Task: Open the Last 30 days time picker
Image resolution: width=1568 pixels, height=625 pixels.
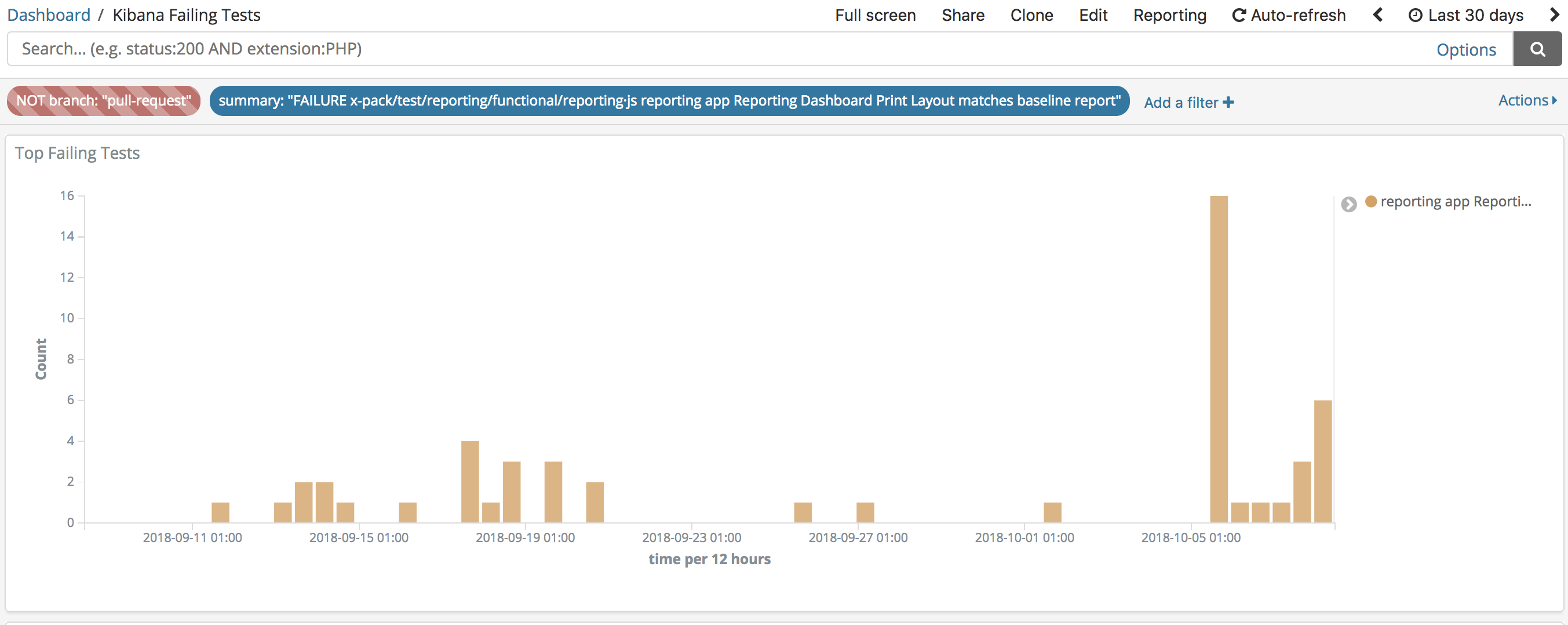Action: (x=1466, y=15)
